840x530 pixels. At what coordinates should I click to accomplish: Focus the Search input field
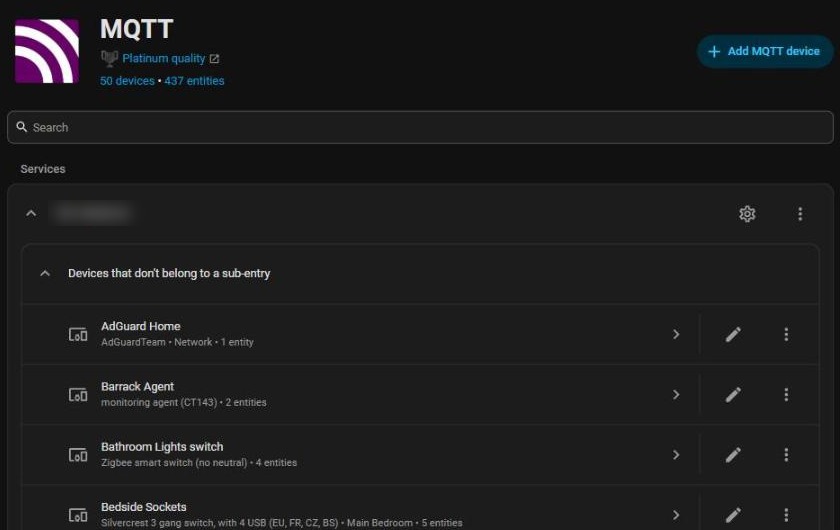coord(420,128)
